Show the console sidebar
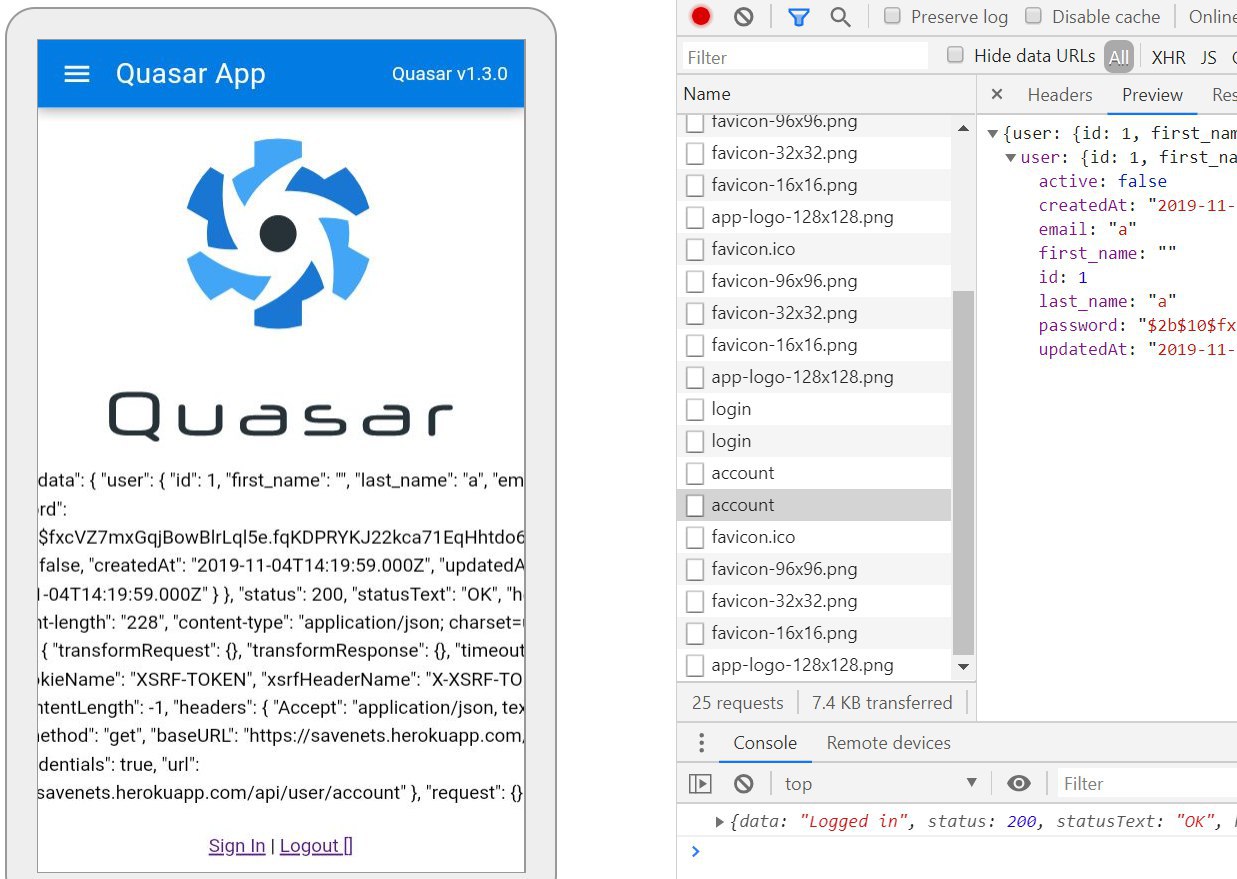 point(700,784)
